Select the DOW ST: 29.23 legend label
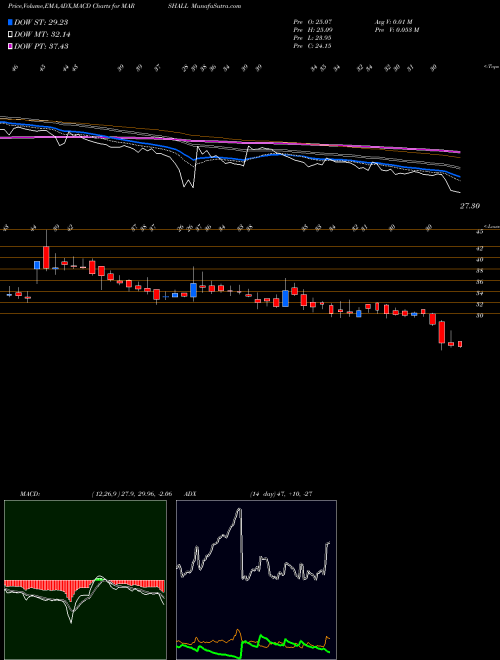This screenshot has width=500, height=660. coord(41,23)
